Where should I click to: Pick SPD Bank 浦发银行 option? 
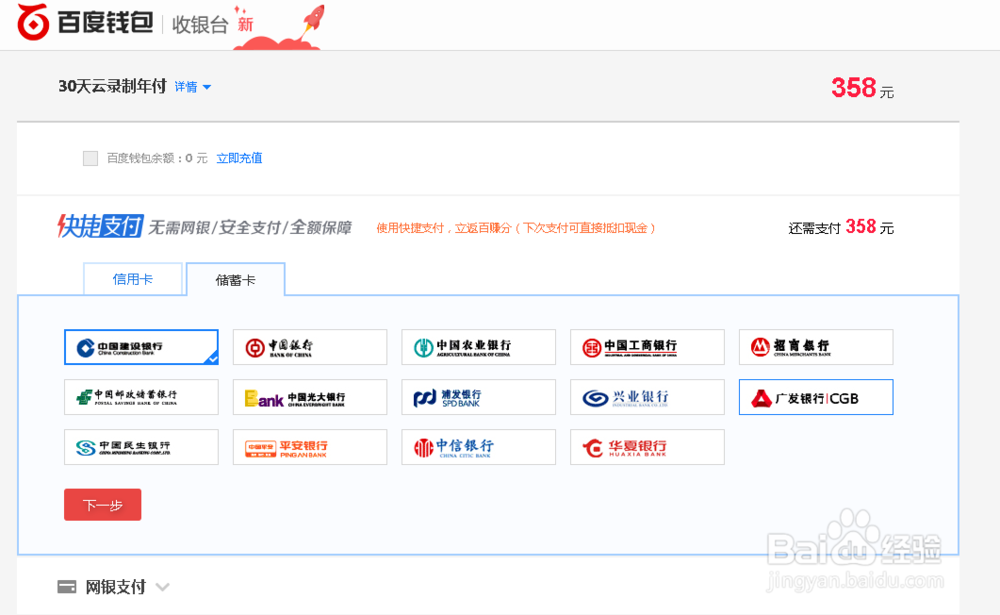[478, 397]
